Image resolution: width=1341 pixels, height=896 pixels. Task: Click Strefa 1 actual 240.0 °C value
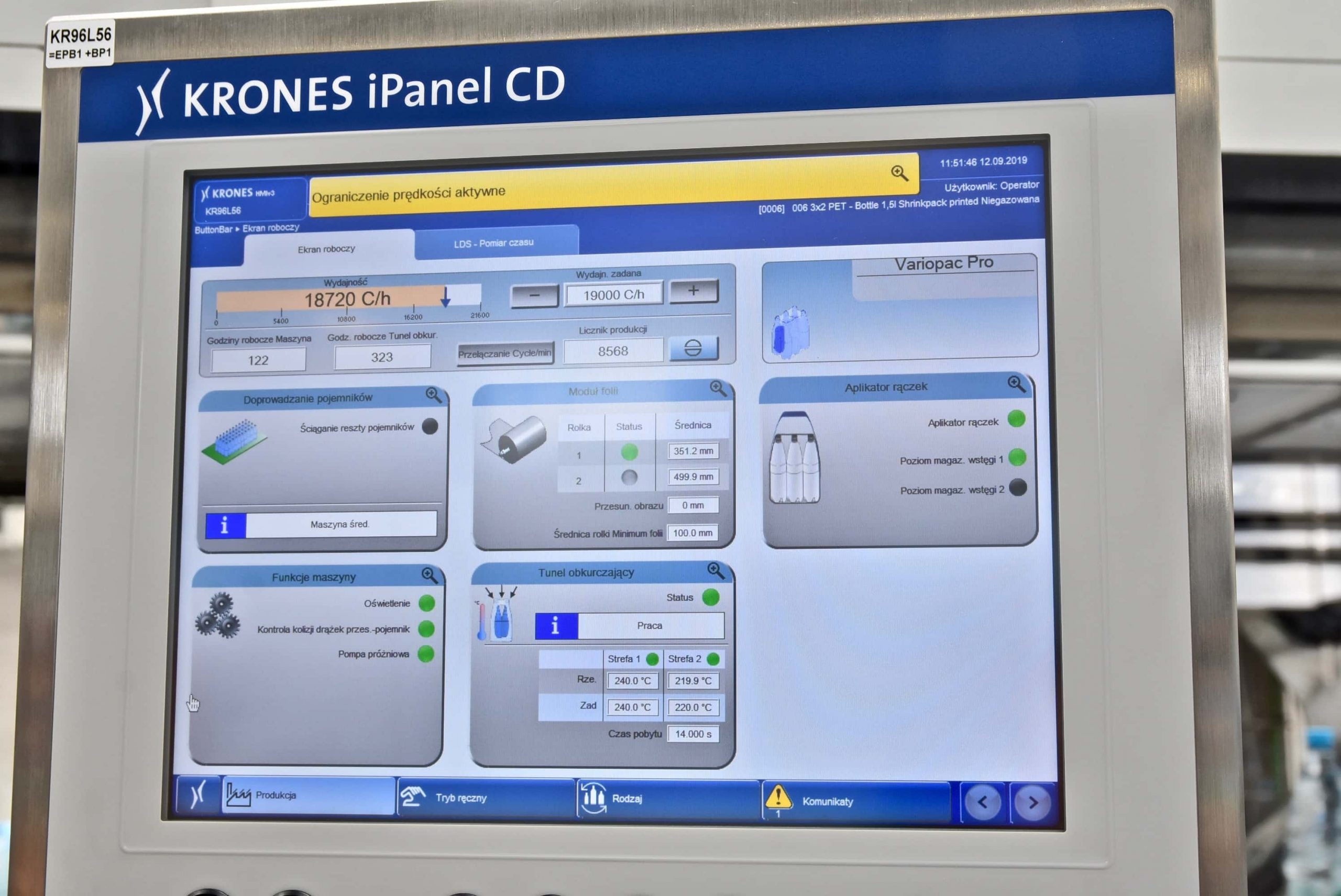pyautogui.click(x=633, y=681)
